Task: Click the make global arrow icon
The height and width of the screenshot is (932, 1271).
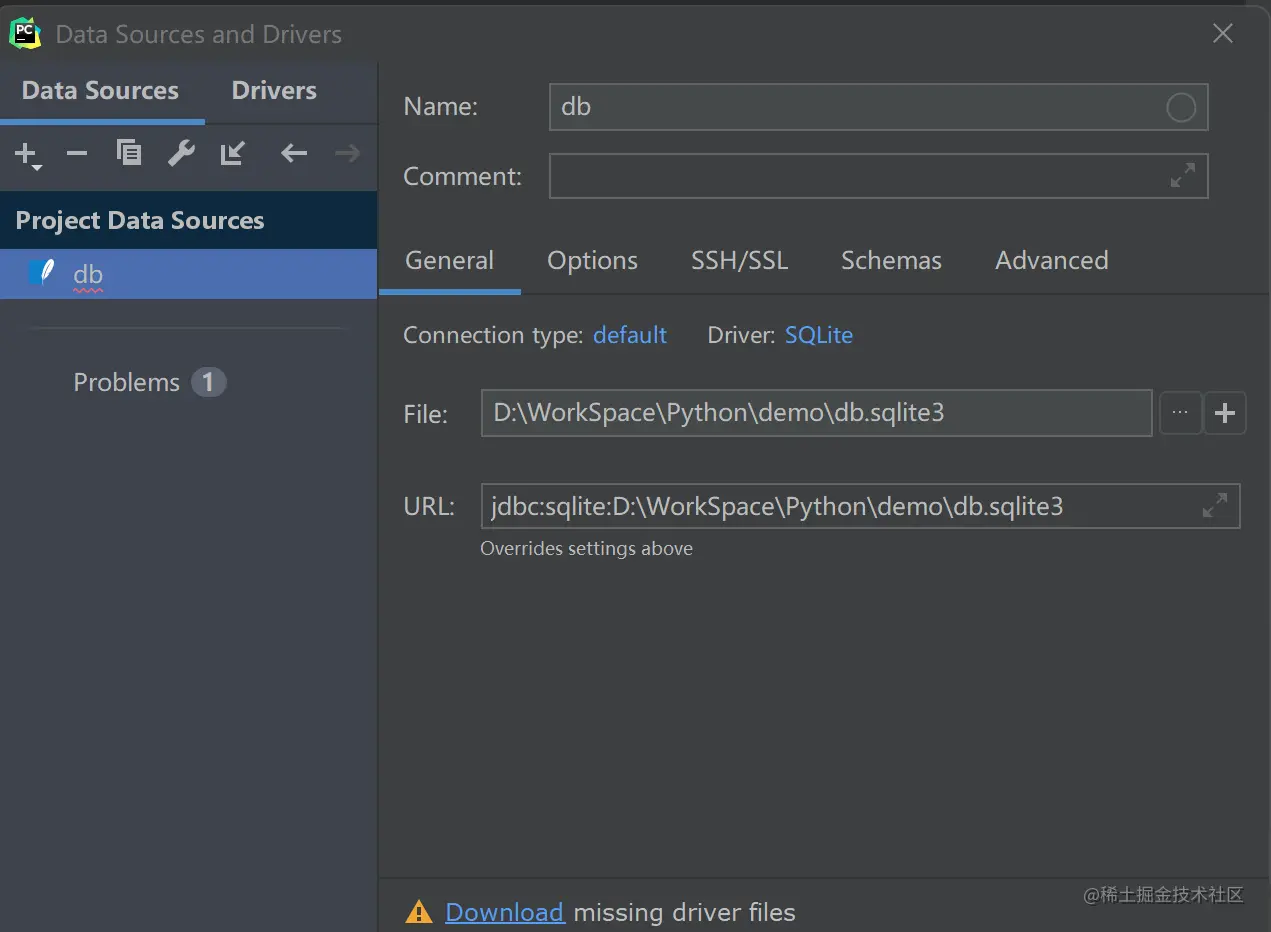Action: click(x=233, y=153)
